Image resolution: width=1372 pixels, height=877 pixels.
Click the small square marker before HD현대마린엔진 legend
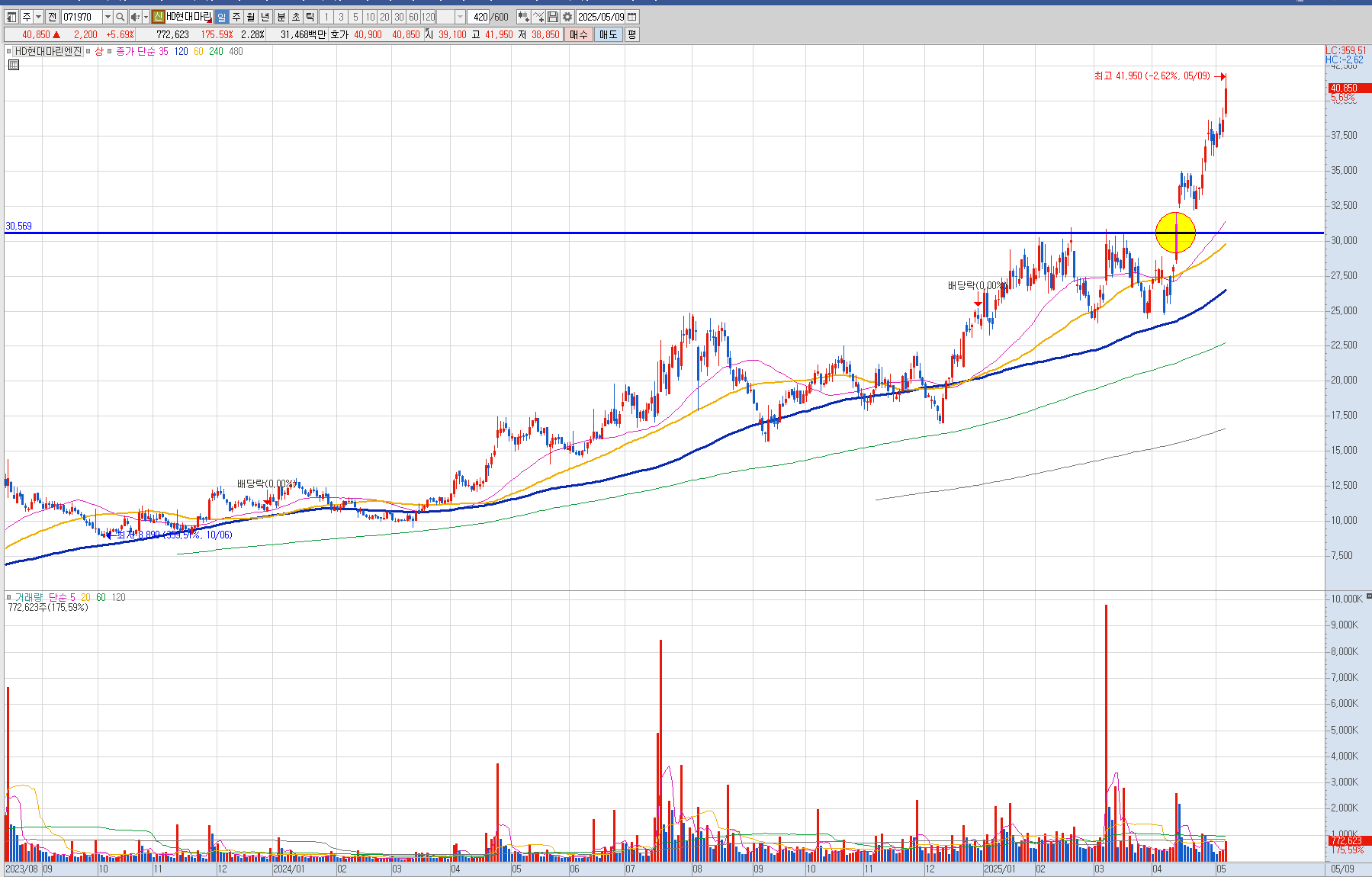pos(9,51)
